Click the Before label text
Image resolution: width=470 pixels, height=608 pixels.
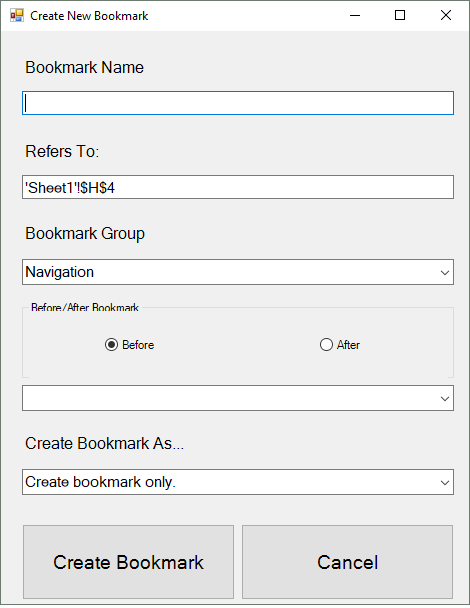tap(138, 345)
